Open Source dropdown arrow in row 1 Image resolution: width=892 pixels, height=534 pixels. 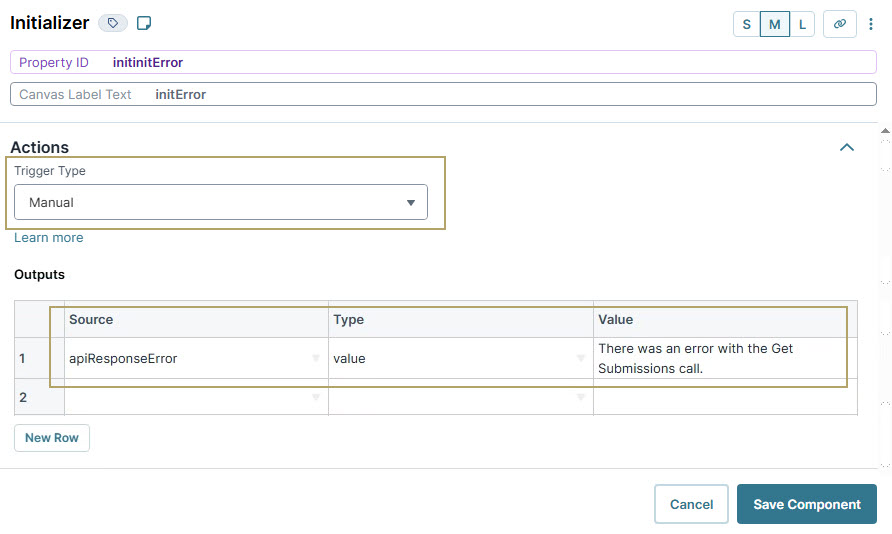click(x=316, y=358)
